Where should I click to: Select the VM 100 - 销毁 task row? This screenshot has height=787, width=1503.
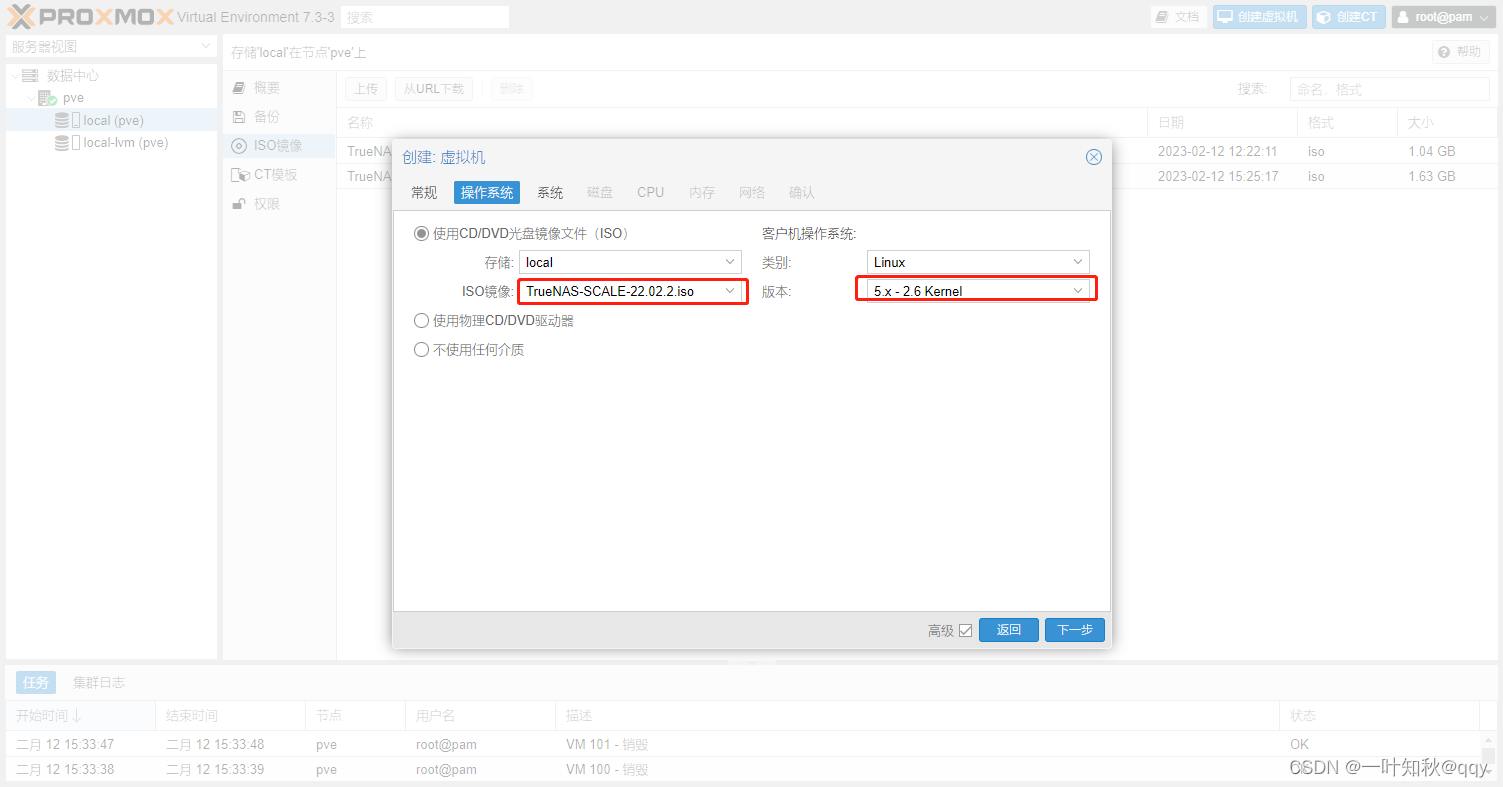click(x=742, y=769)
